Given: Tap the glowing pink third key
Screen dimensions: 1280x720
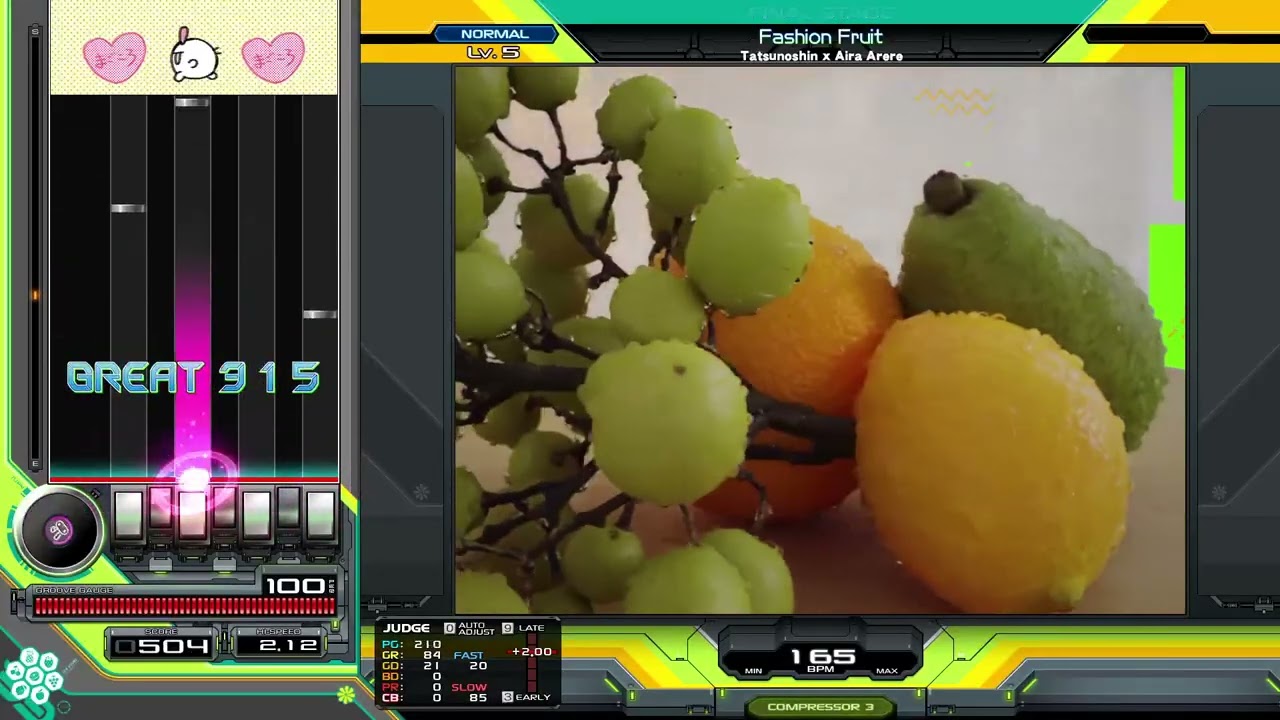Looking at the screenshot, I should pos(192,514).
